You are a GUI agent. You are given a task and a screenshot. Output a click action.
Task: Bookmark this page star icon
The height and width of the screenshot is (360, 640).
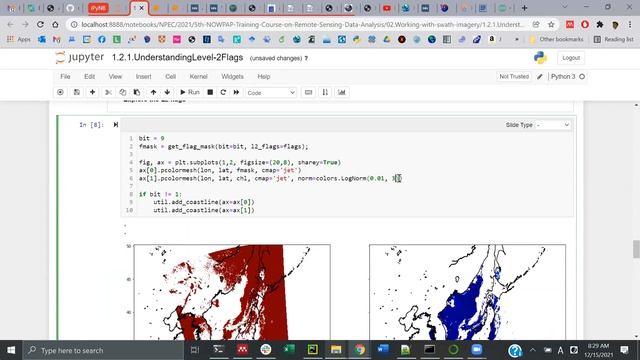551,24
